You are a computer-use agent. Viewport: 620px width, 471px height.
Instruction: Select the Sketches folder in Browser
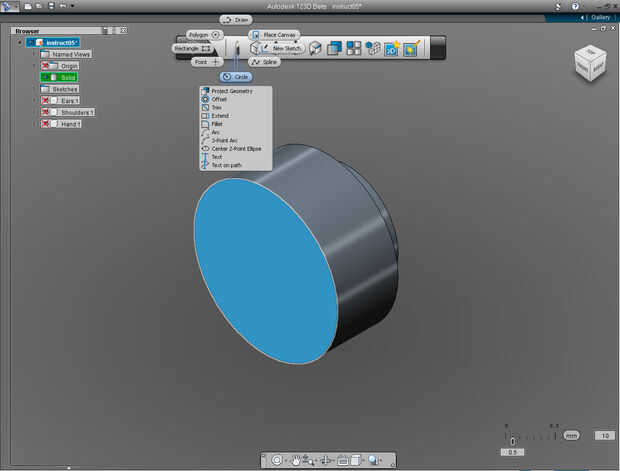[x=60, y=89]
